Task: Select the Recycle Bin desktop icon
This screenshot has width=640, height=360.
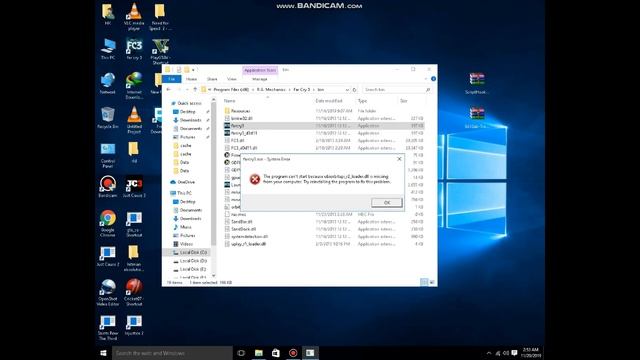Action: (108, 118)
